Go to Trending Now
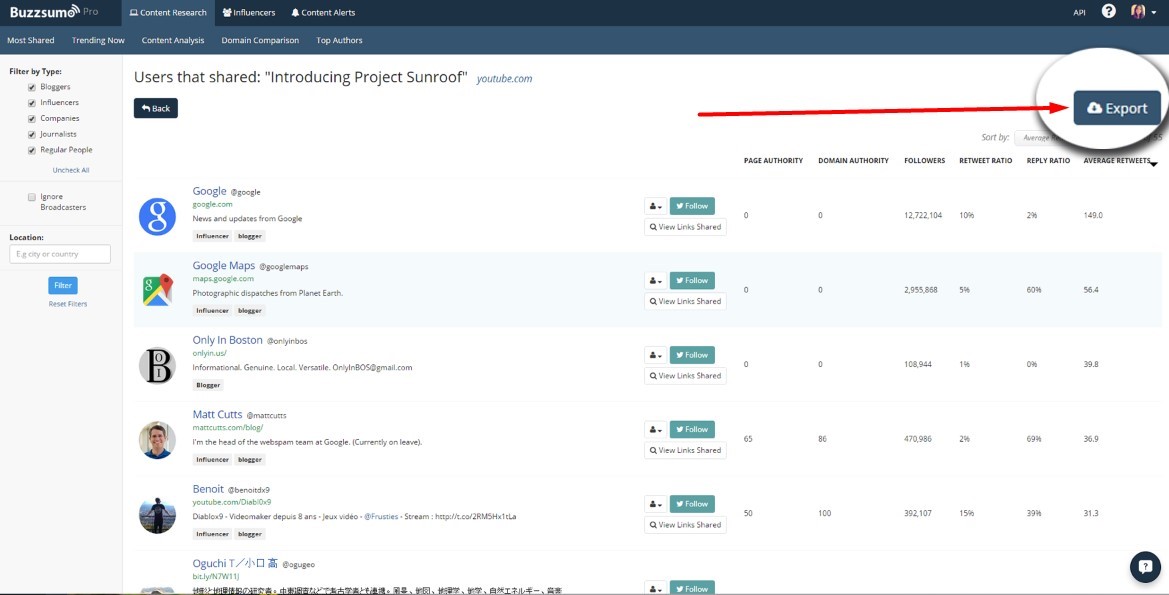Viewport: 1169px width, 595px height. 98,40
